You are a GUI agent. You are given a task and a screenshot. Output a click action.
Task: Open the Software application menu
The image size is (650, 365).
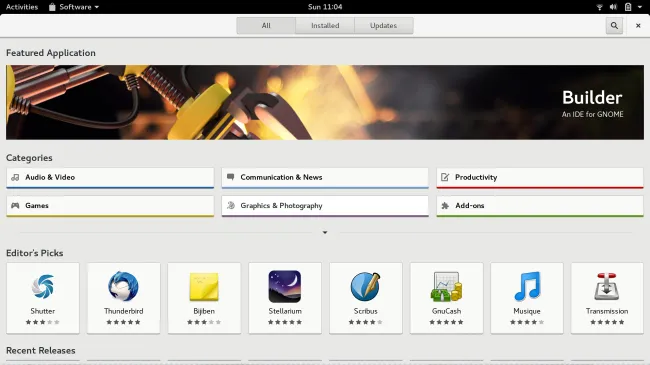pyautogui.click(x=74, y=7)
